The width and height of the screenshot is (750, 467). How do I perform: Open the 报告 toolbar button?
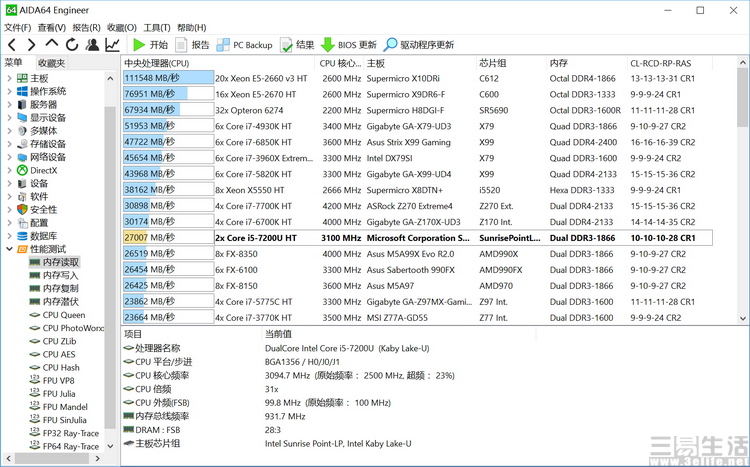[192, 45]
